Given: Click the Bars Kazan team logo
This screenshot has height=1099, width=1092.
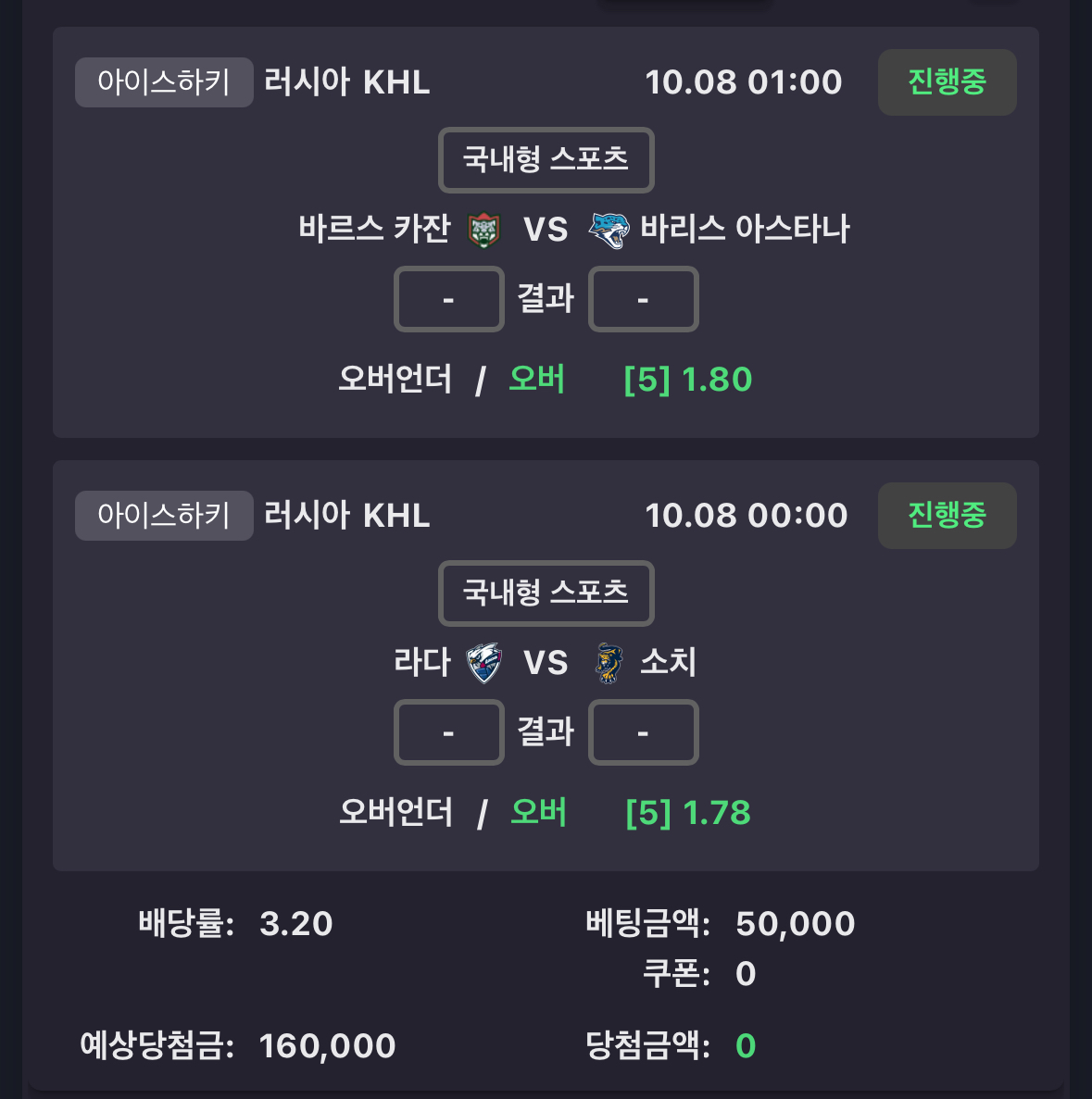Looking at the screenshot, I should coord(483,230).
